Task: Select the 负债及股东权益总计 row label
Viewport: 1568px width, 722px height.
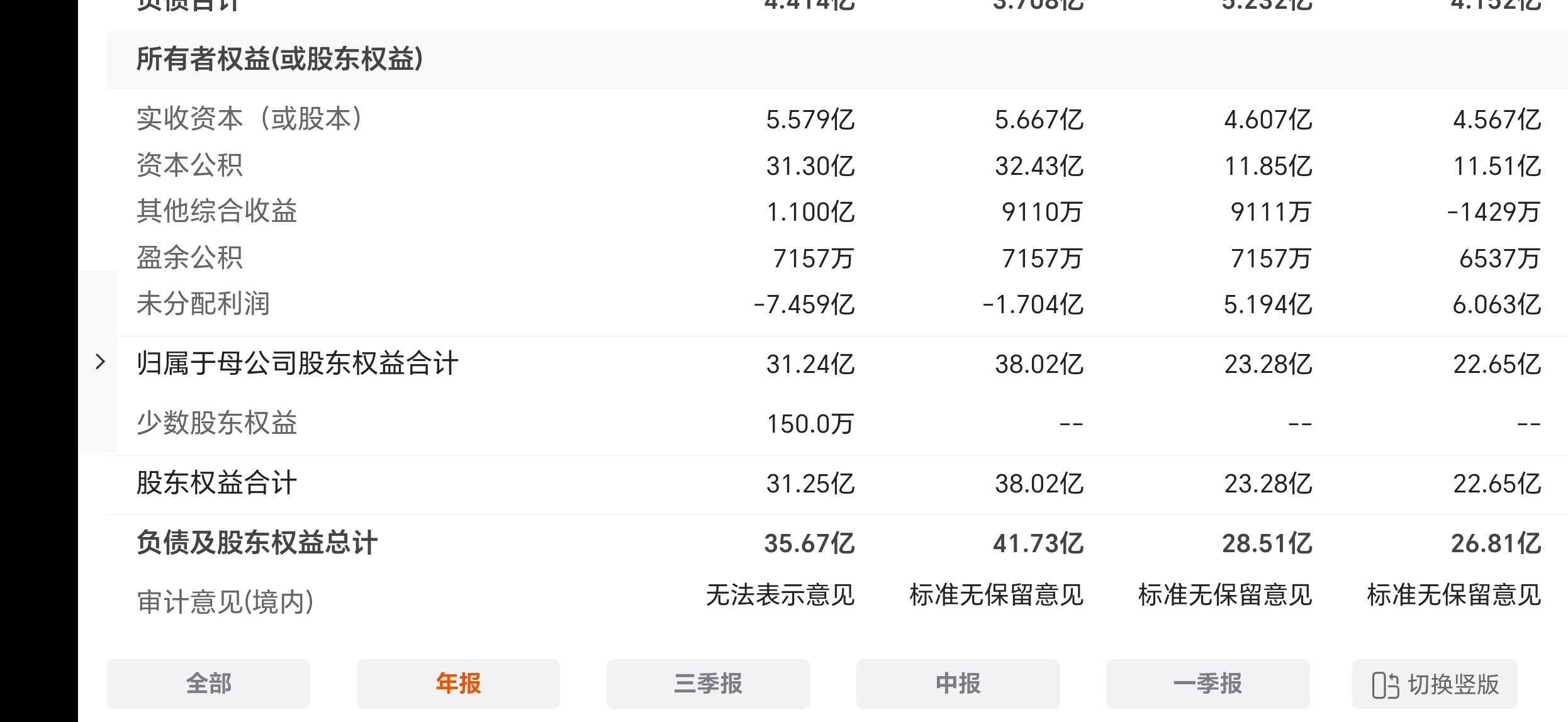Action: (x=257, y=543)
